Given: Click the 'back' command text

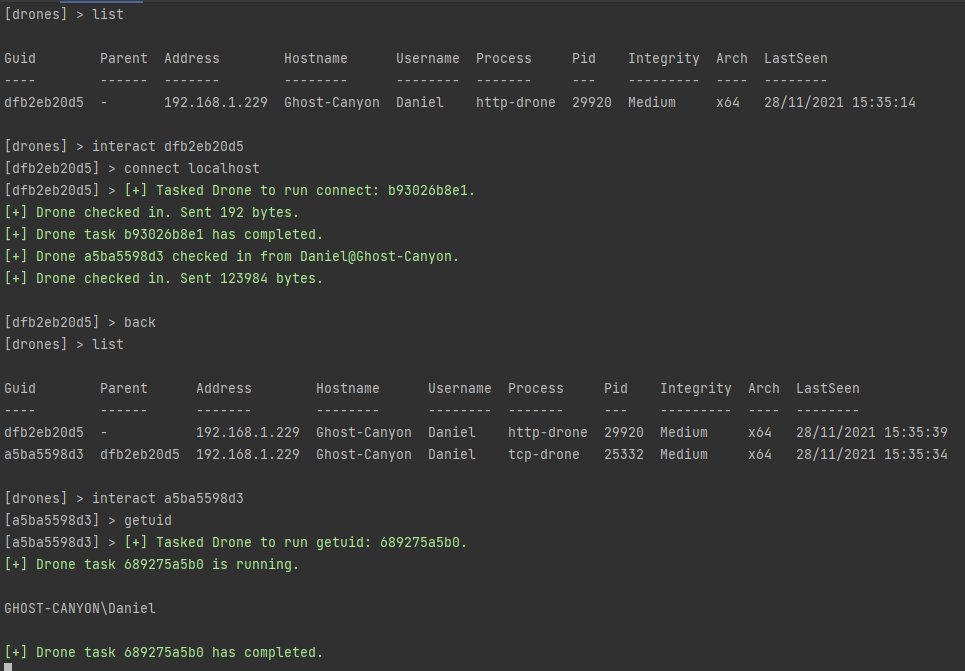Looking at the screenshot, I should click(x=140, y=323).
